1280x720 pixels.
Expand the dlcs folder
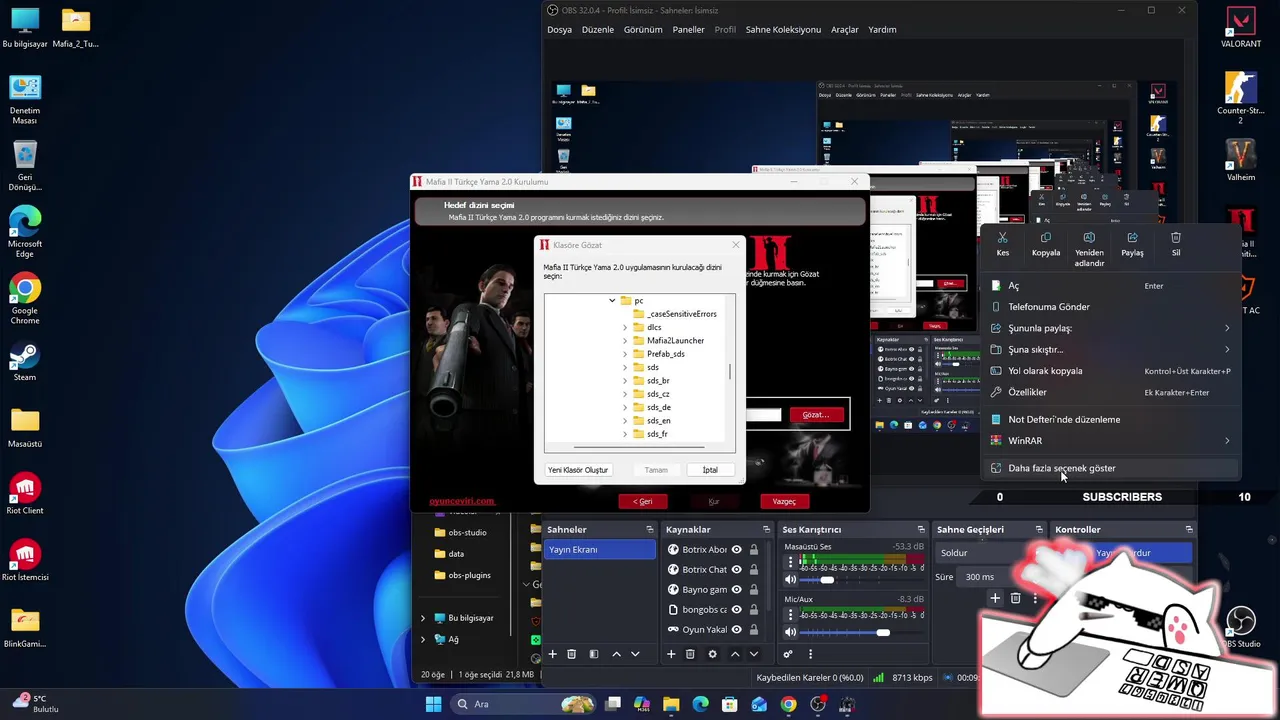tap(625, 327)
